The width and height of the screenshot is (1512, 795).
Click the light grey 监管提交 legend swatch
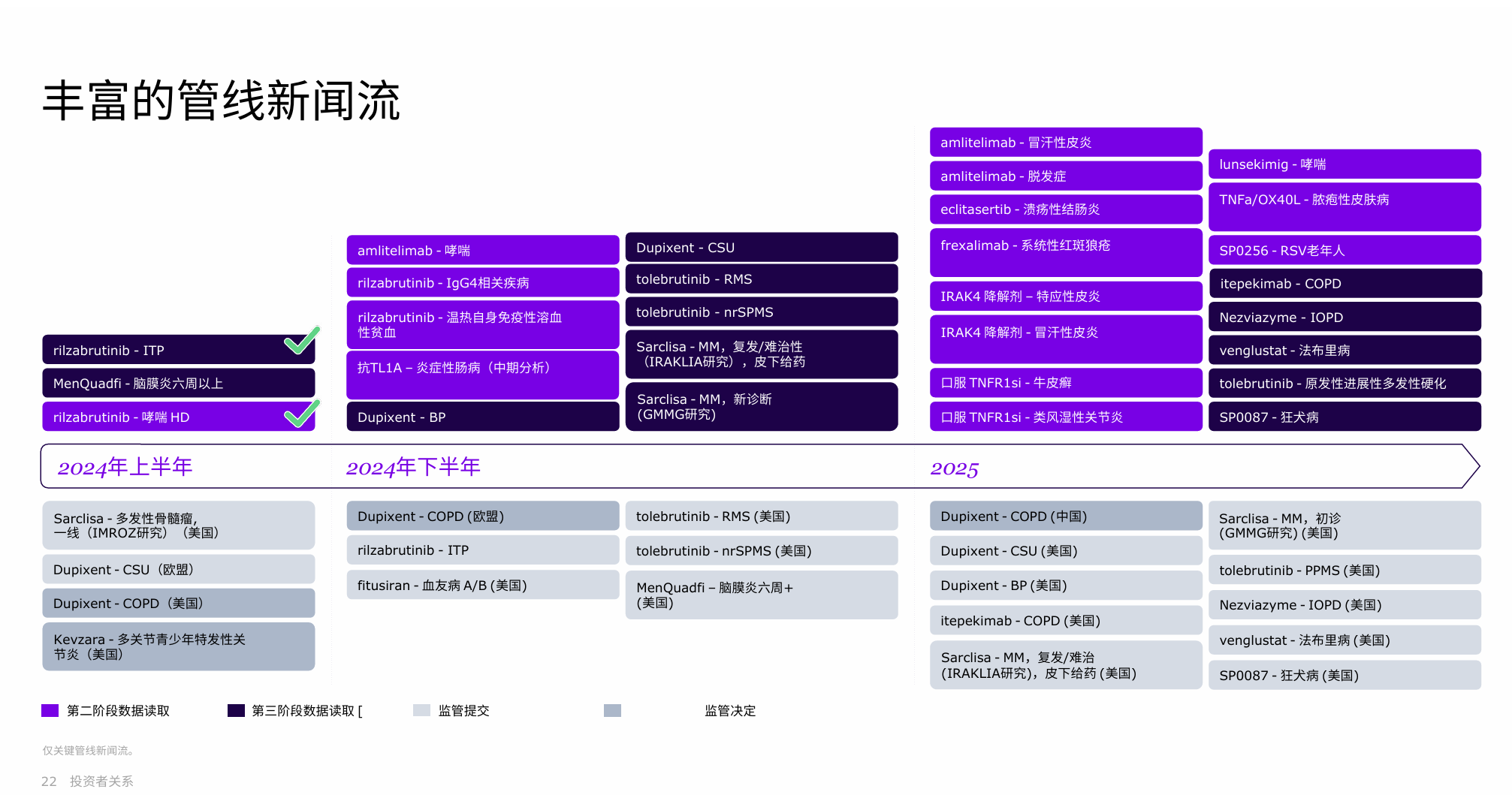pyautogui.click(x=421, y=711)
